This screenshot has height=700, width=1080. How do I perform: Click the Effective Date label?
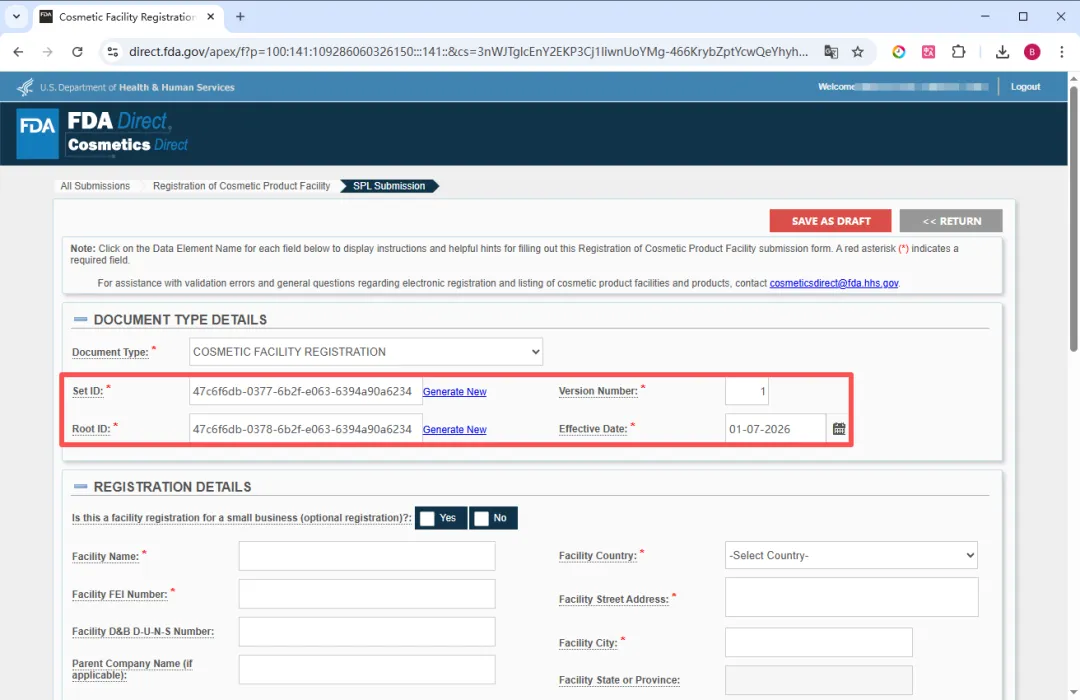[593, 429]
